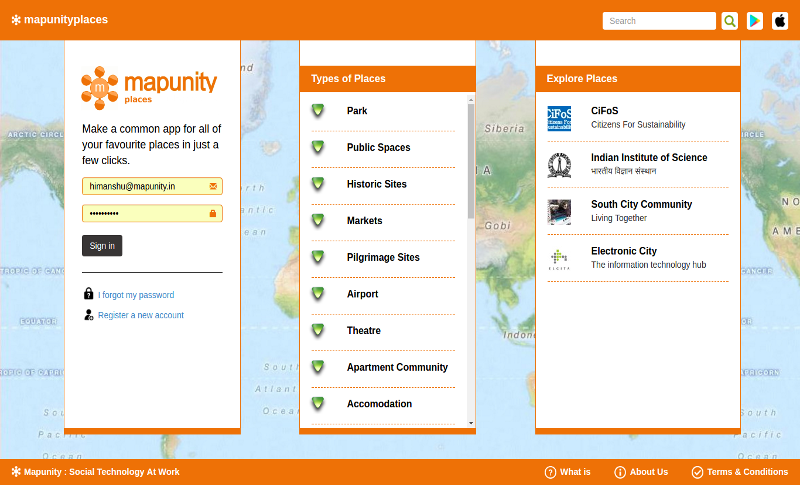Click the green marker beside Theatre
Image resolution: width=800 pixels, height=485 pixels.
[x=318, y=330]
